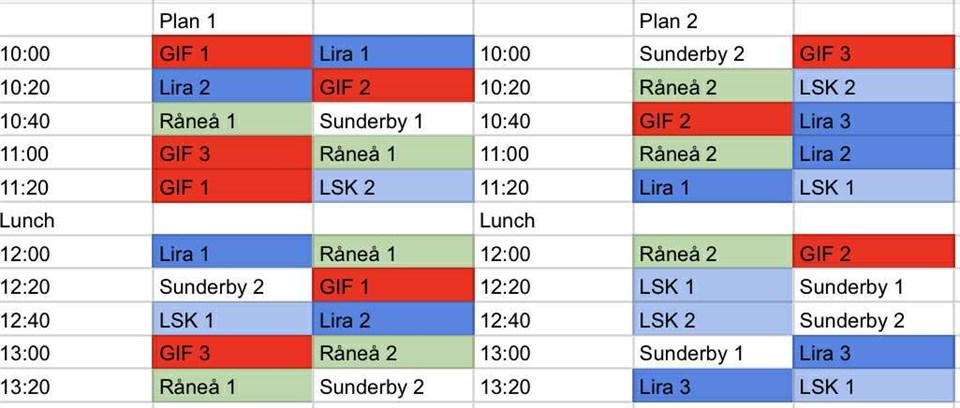Click the LSK 2 cell in Plan 1's 11:20 row
Screen dimensions: 960x408
point(392,187)
